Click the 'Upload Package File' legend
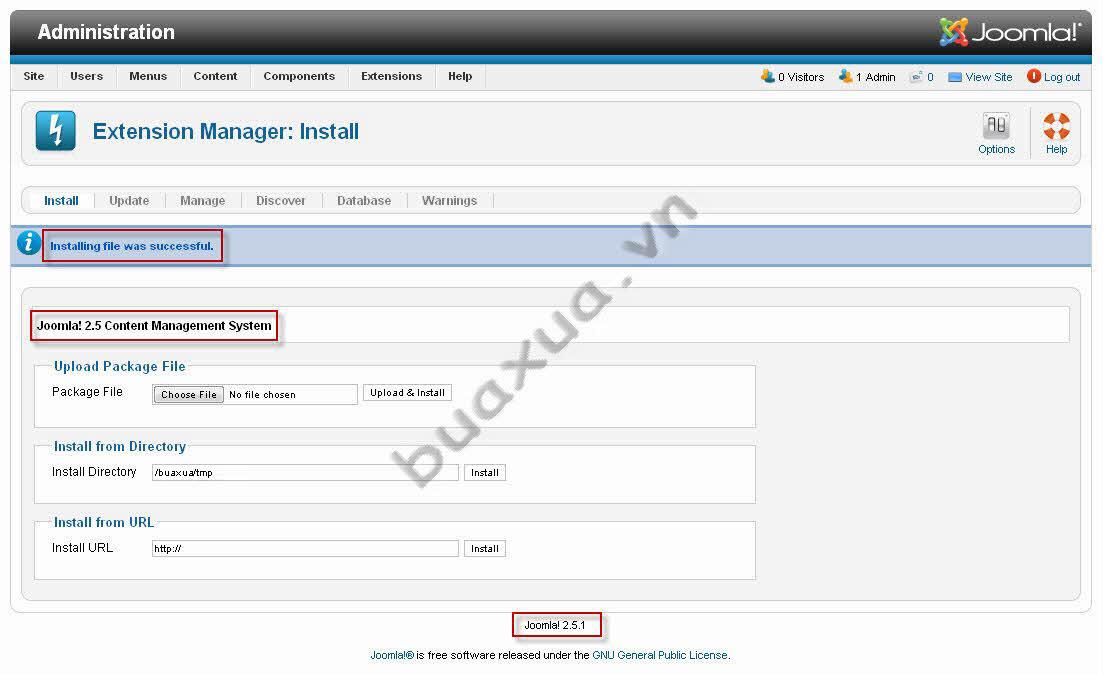This screenshot has width=1103, height=675. [x=120, y=366]
